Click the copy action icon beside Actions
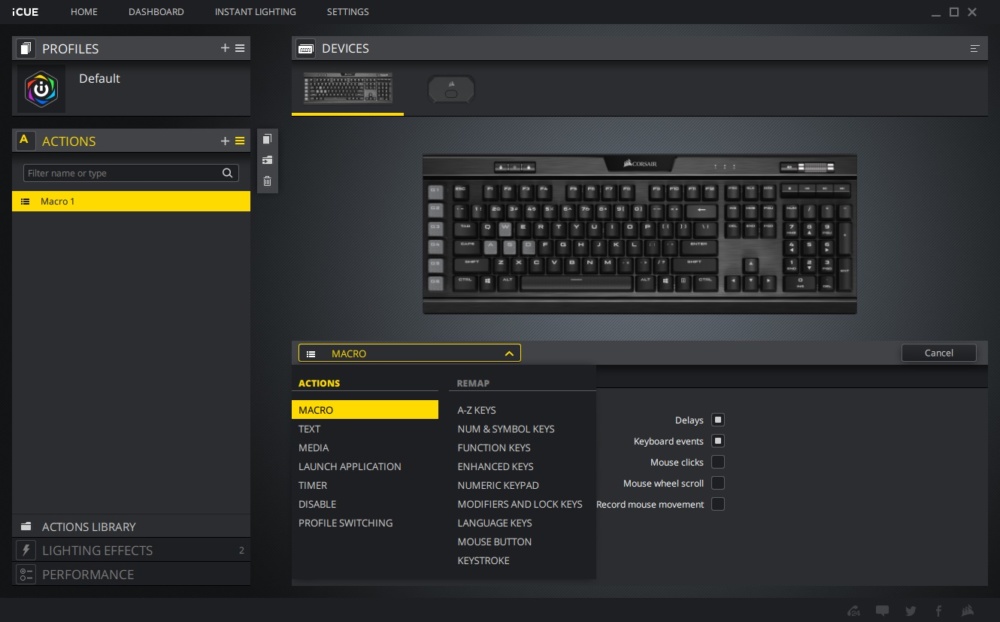 pyautogui.click(x=267, y=139)
